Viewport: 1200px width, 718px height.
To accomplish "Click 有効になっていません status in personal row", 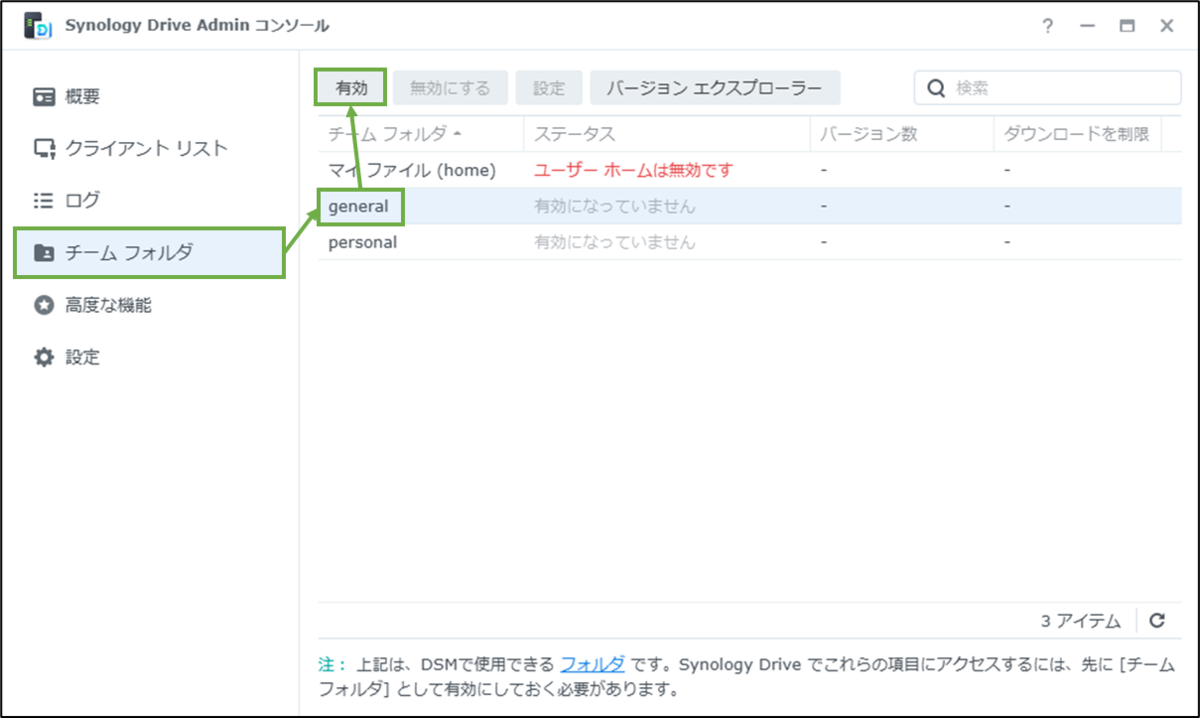I will 615,242.
